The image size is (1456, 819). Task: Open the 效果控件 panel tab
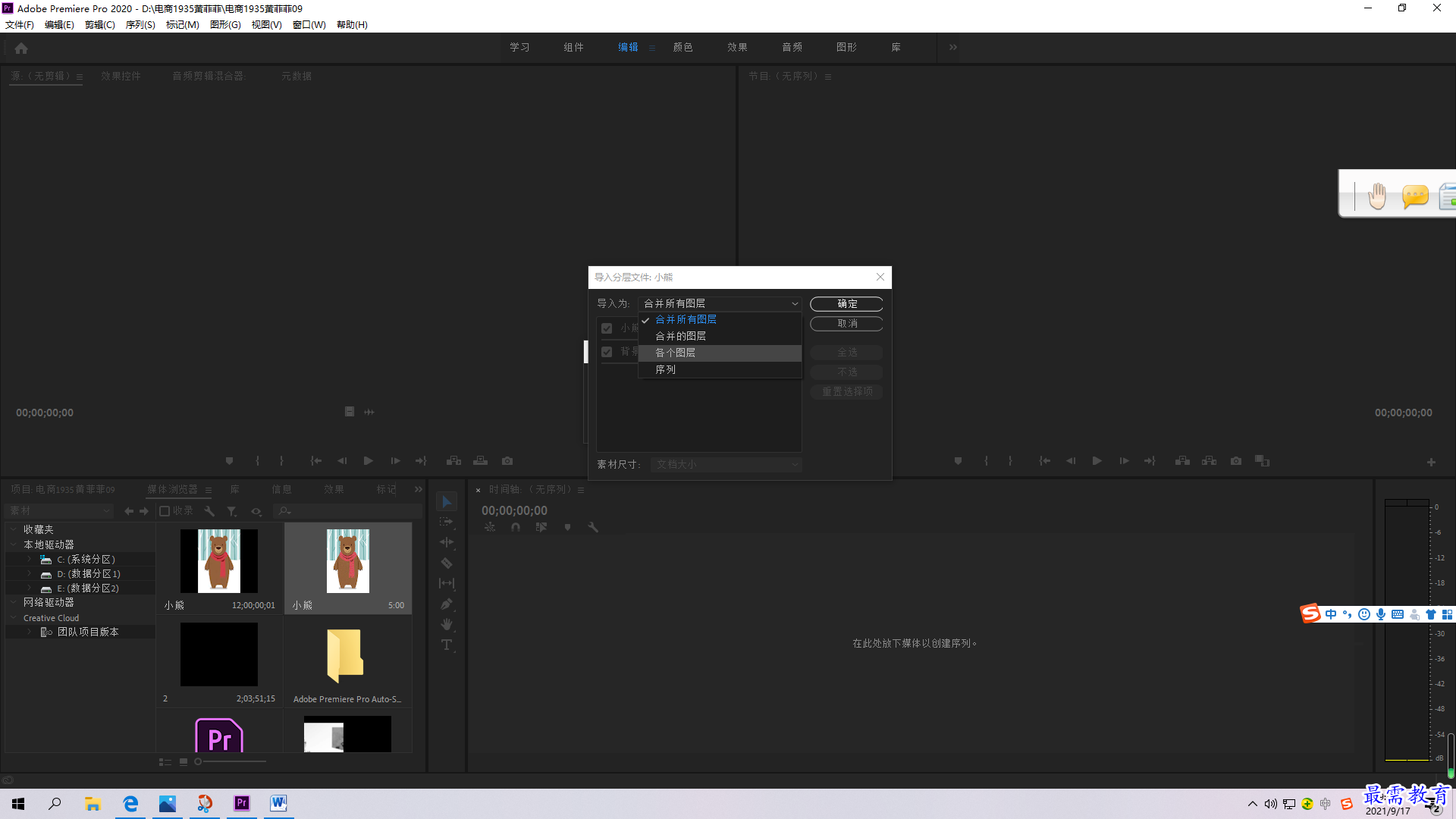(121, 76)
